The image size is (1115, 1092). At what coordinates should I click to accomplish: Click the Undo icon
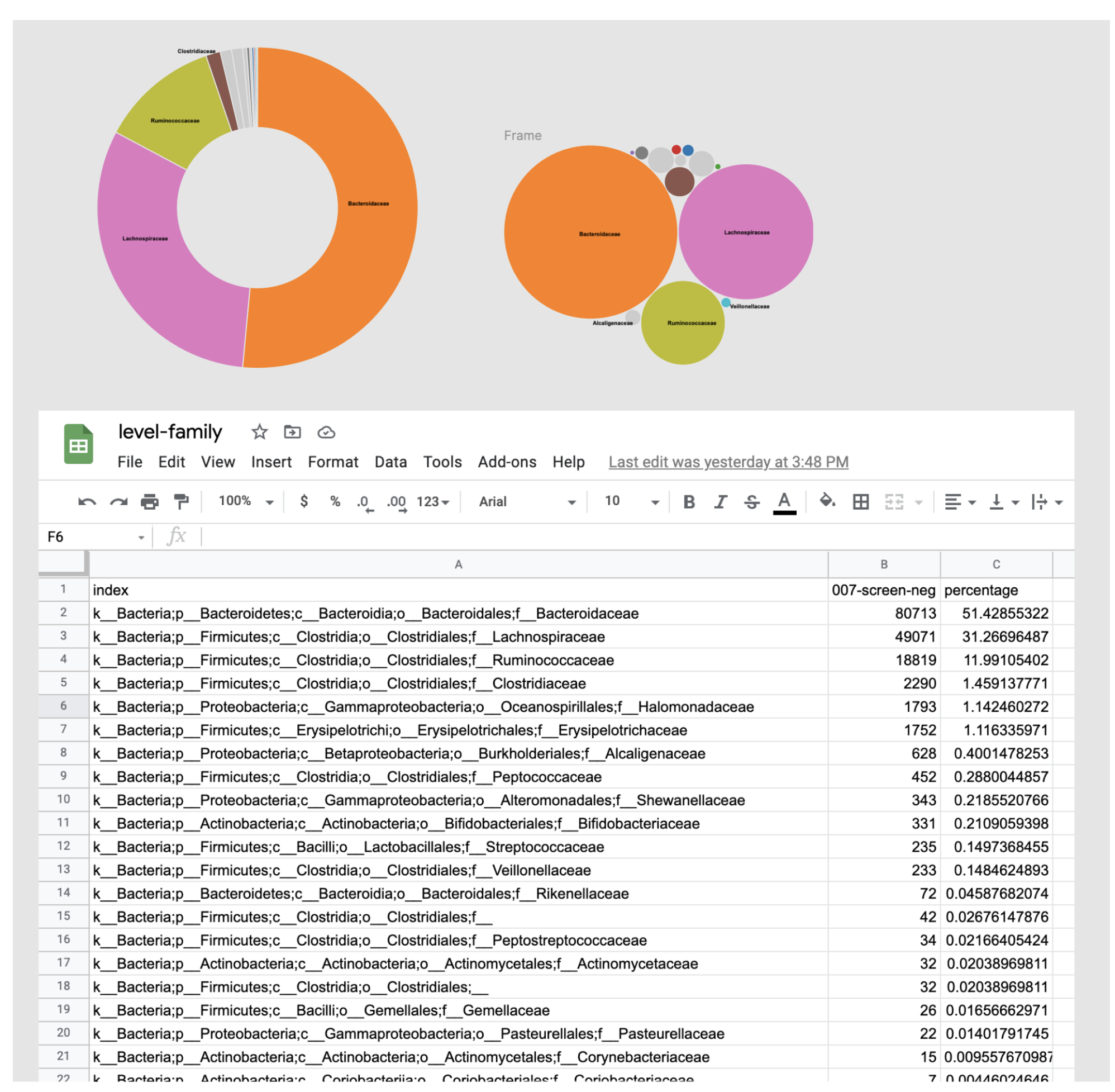tap(87, 502)
